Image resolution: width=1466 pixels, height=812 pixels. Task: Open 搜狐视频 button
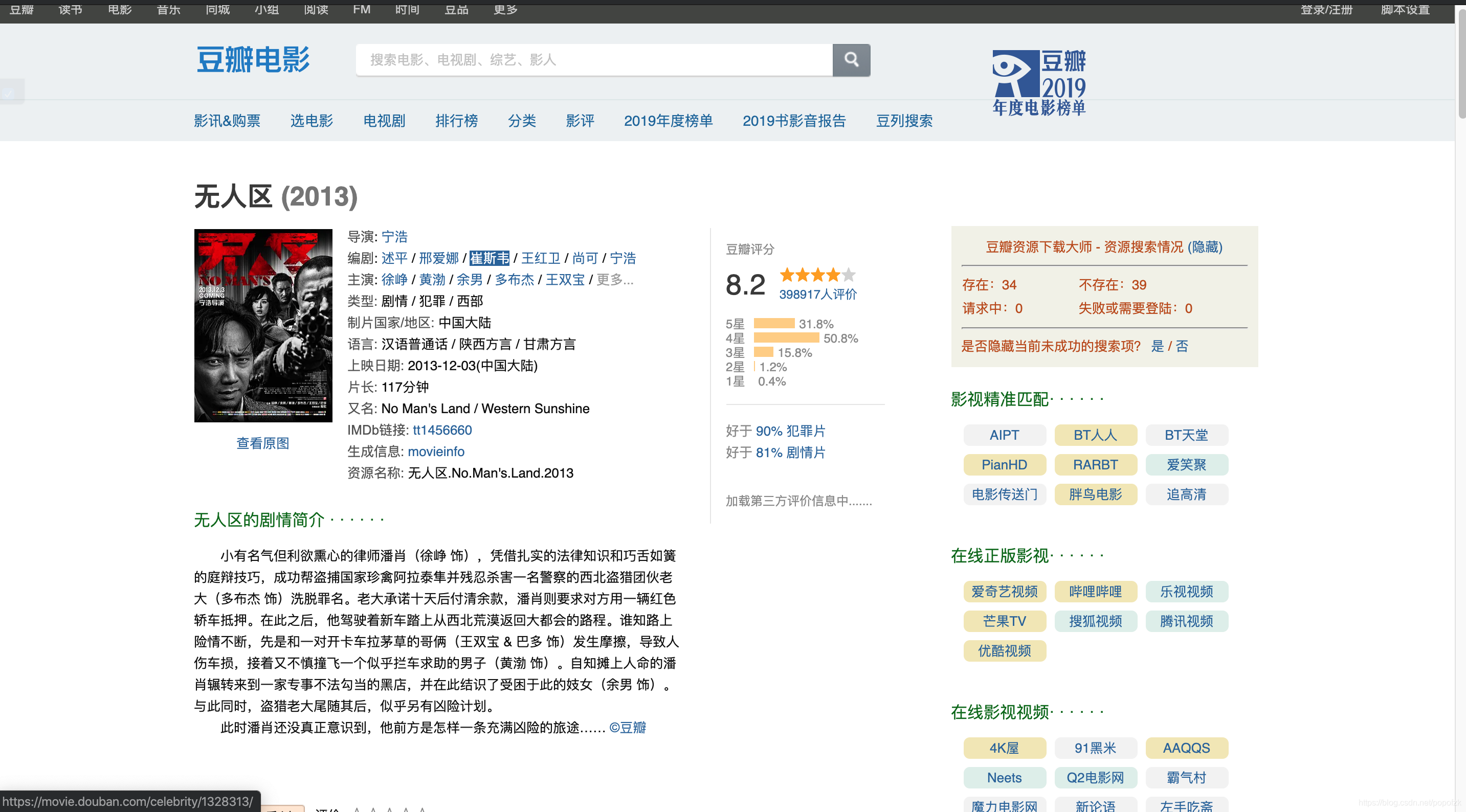(1096, 621)
